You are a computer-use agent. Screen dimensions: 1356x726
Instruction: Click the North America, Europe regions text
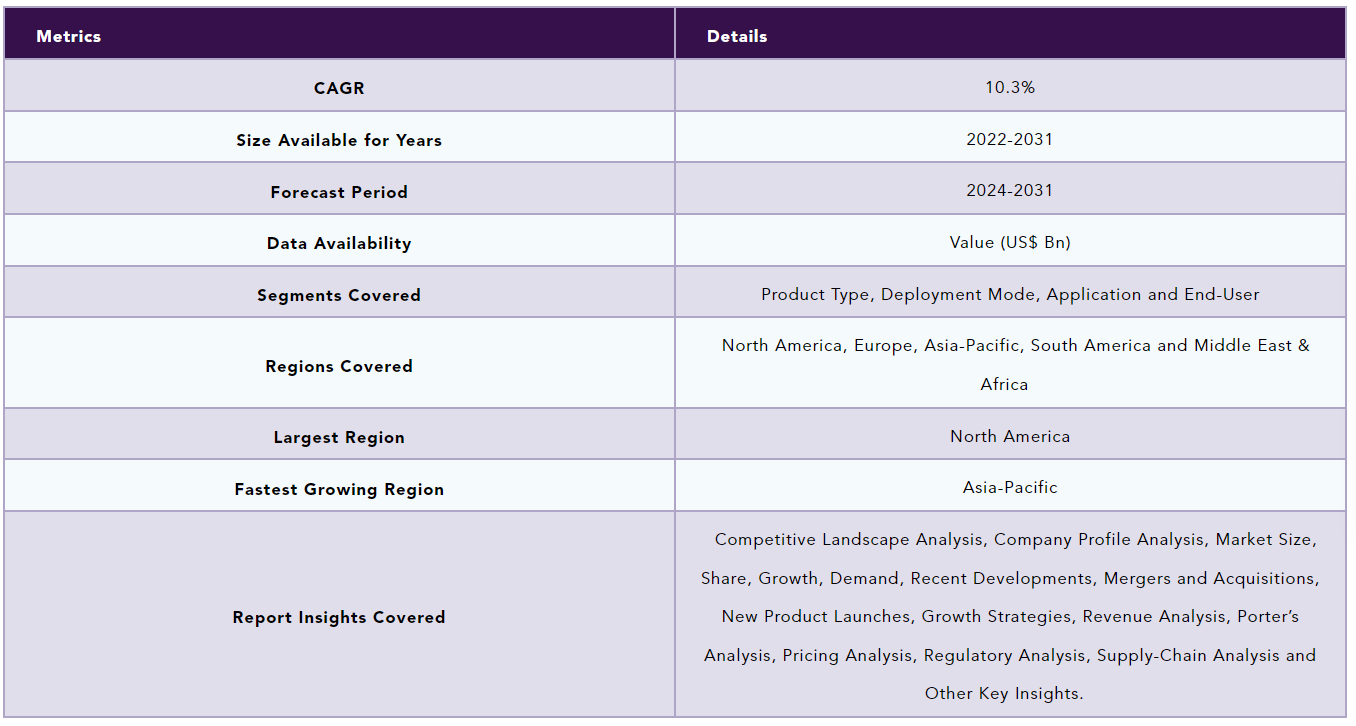[817, 345]
